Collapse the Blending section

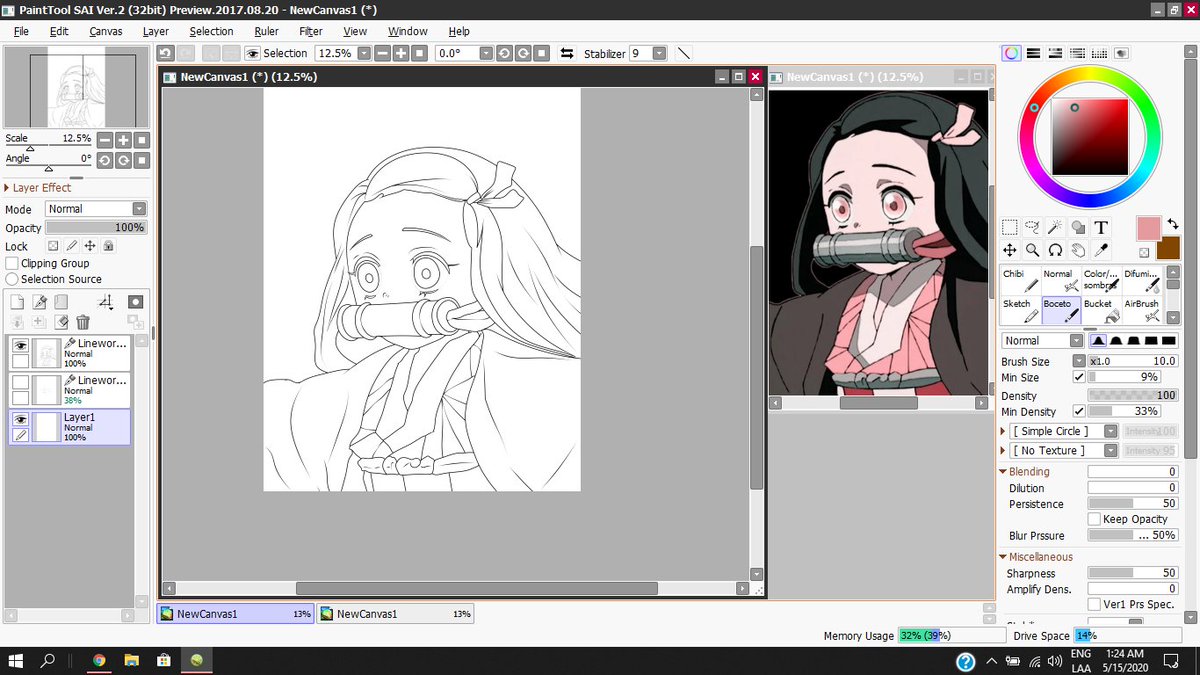click(x=1024, y=471)
